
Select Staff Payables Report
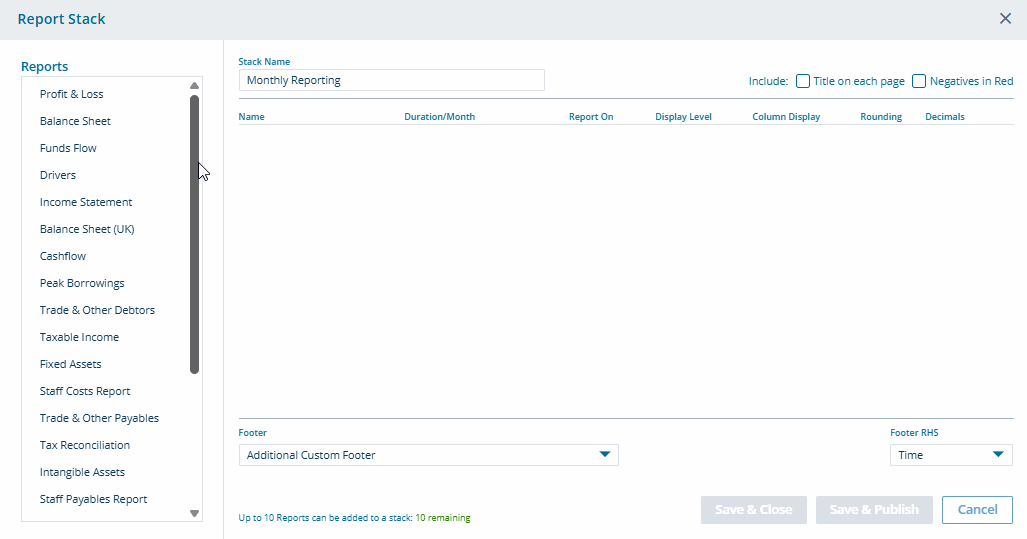click(93, 499)
